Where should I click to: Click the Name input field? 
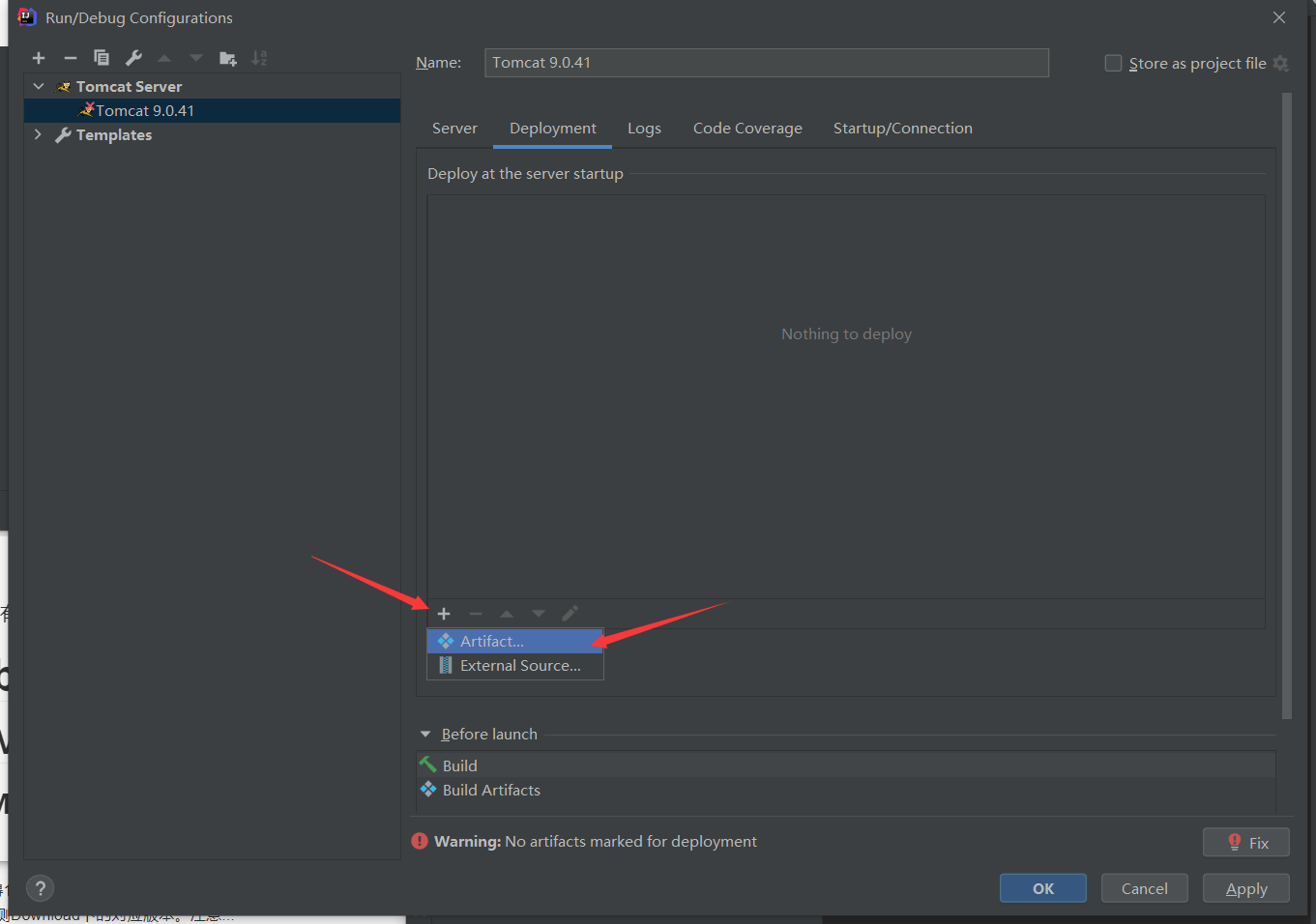[x=766, y=63]
